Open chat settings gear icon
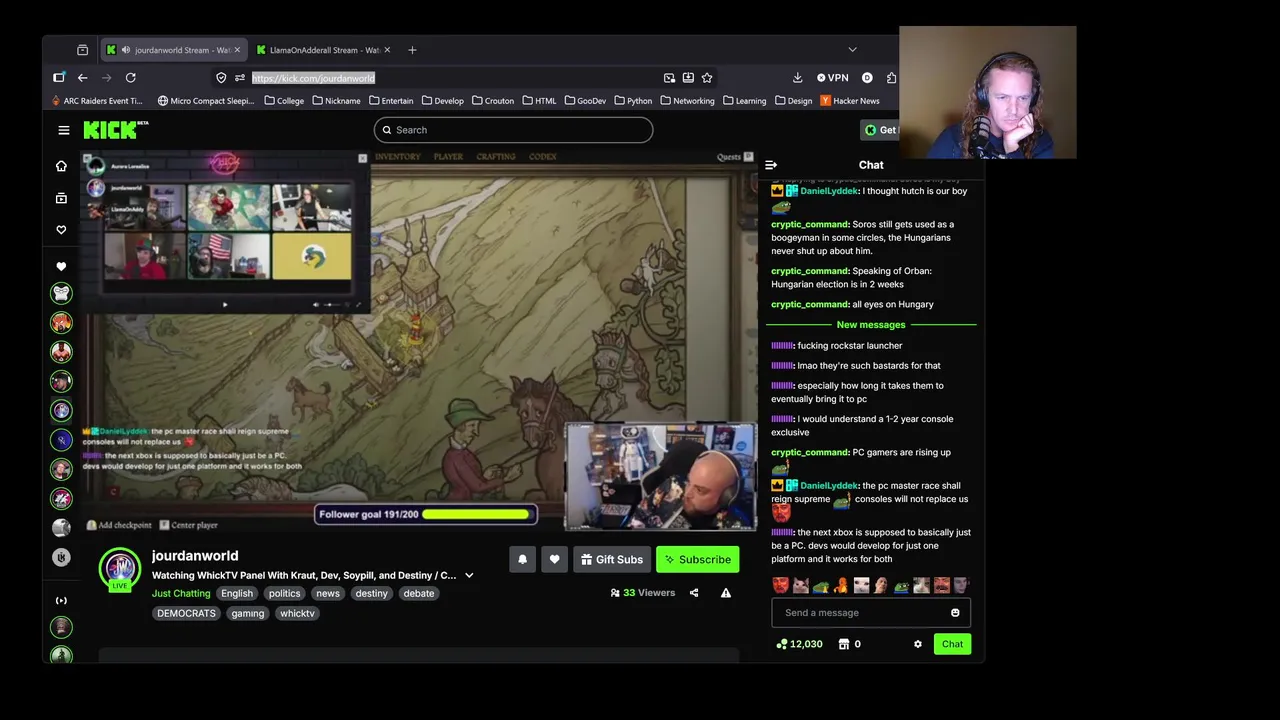The image size is (1280, 720). click(918, 644)
